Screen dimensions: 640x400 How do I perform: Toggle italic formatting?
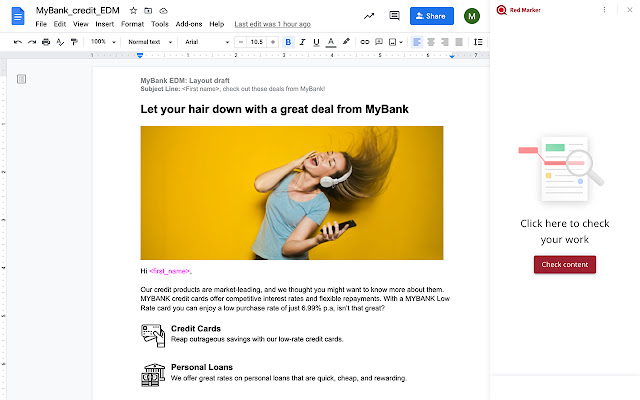click(x=302, y=42)
